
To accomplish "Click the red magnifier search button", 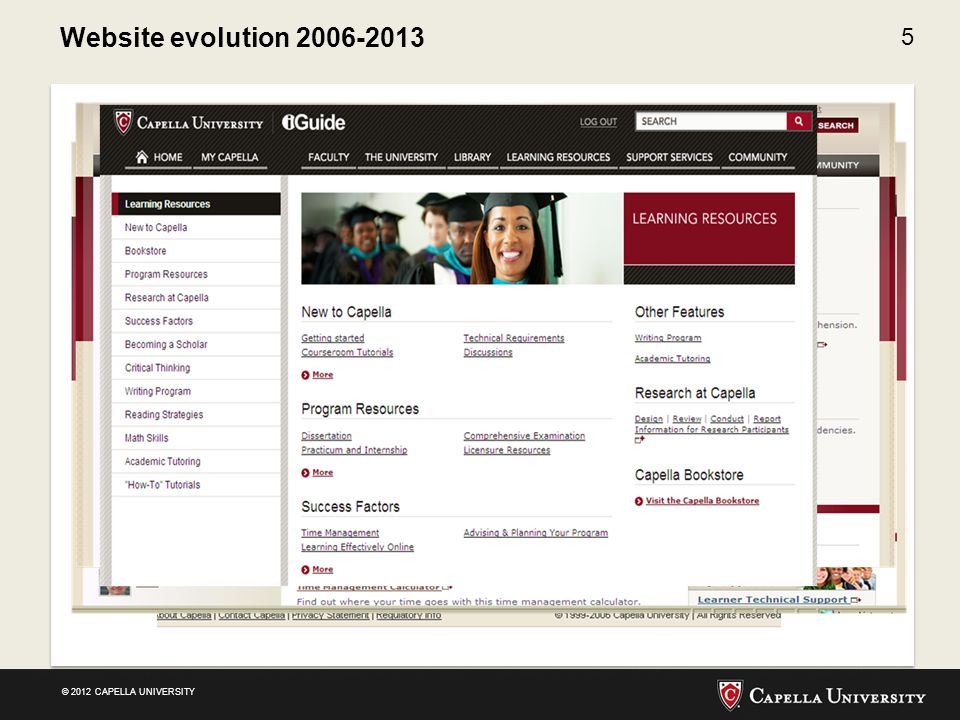I will pos(799,121).
